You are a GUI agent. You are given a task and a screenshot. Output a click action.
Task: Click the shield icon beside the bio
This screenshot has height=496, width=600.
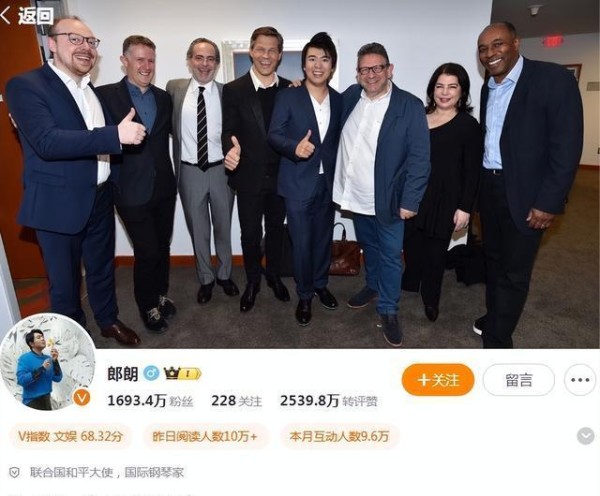(x=14, y=473)
